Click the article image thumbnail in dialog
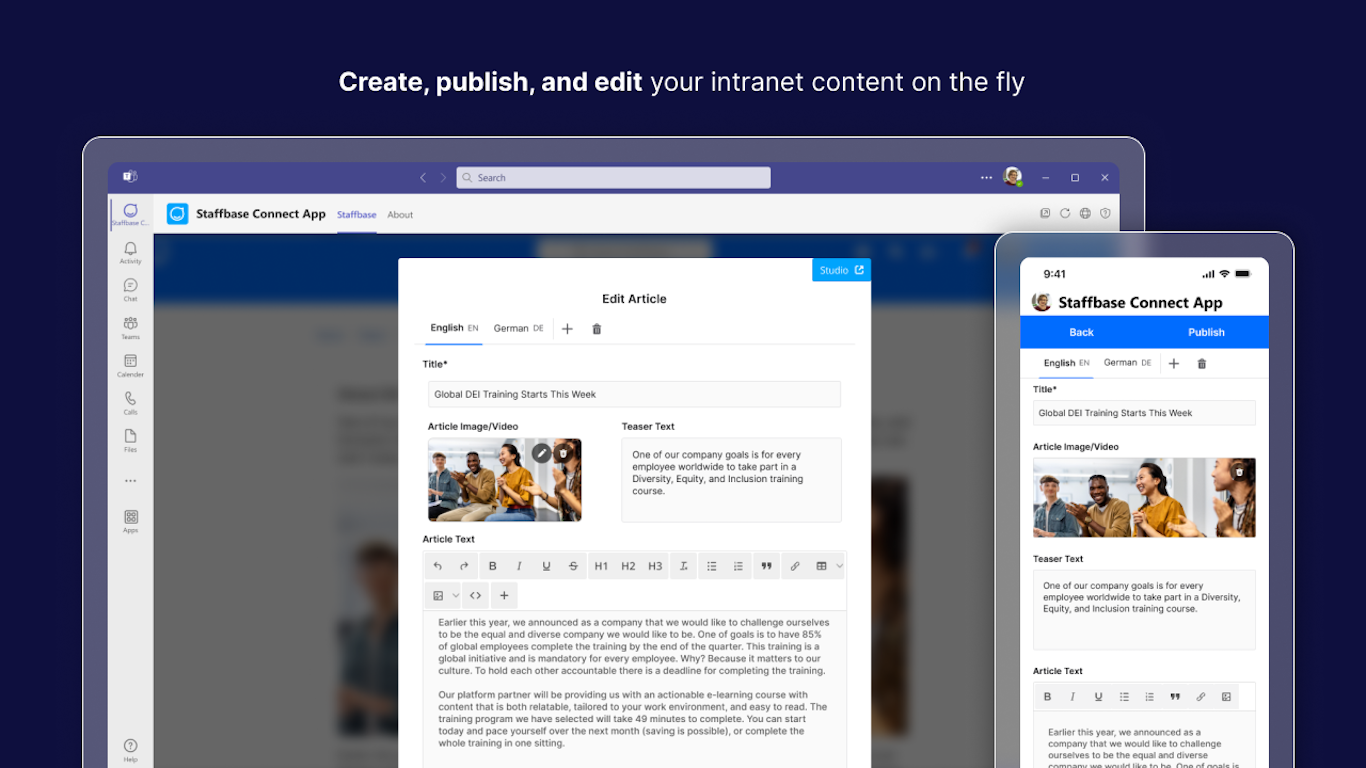 (504, 480)
